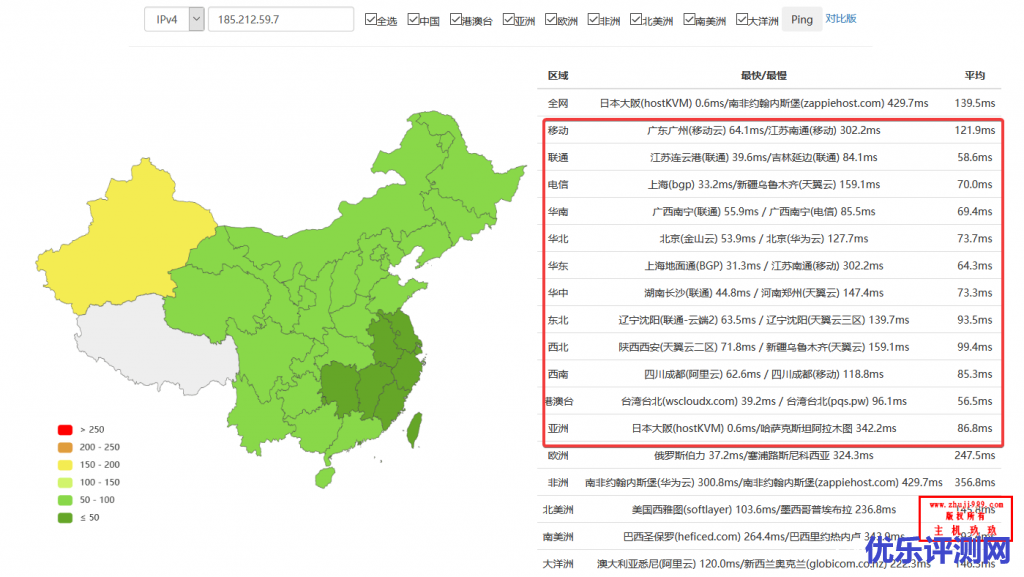Uncheck the 南美洲 checkbox
The image size is (1024, 577).
coord(689,20)
